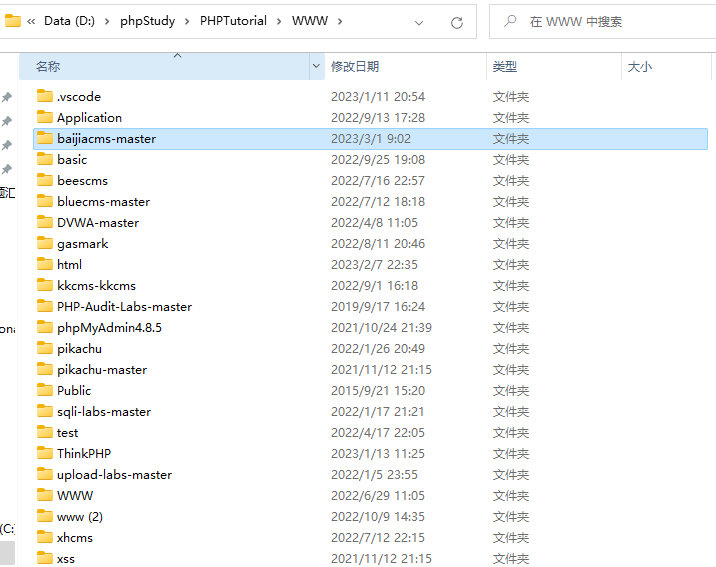
Task: Select the beescms folder icon
Action: (45, 180)
